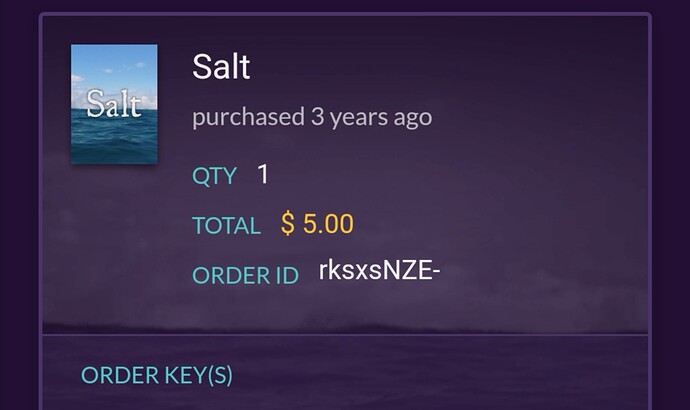Select the order ID rksxsNZE- text
Image resolution: width=690 pixels, height=410 pixels.
click(379, 270)
